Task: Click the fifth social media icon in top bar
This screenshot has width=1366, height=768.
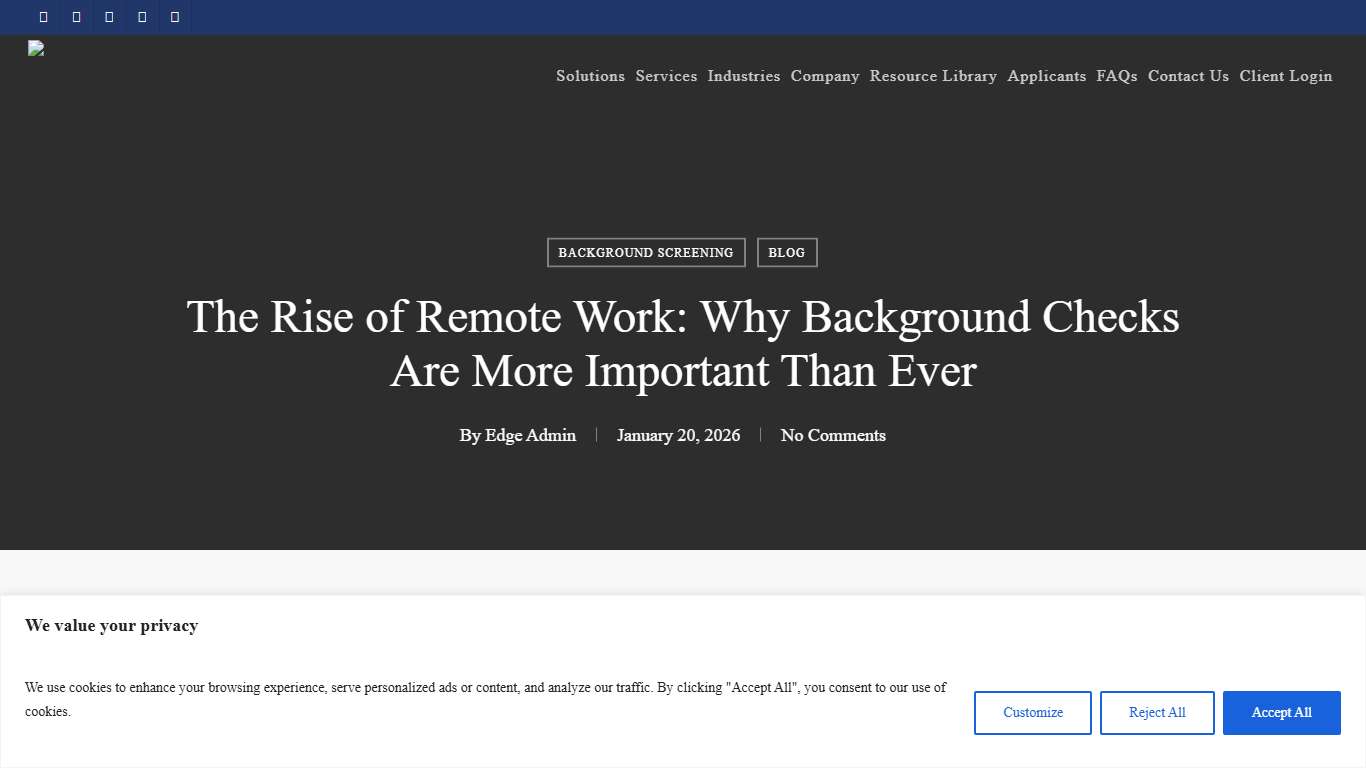Action: coord(174,17)
